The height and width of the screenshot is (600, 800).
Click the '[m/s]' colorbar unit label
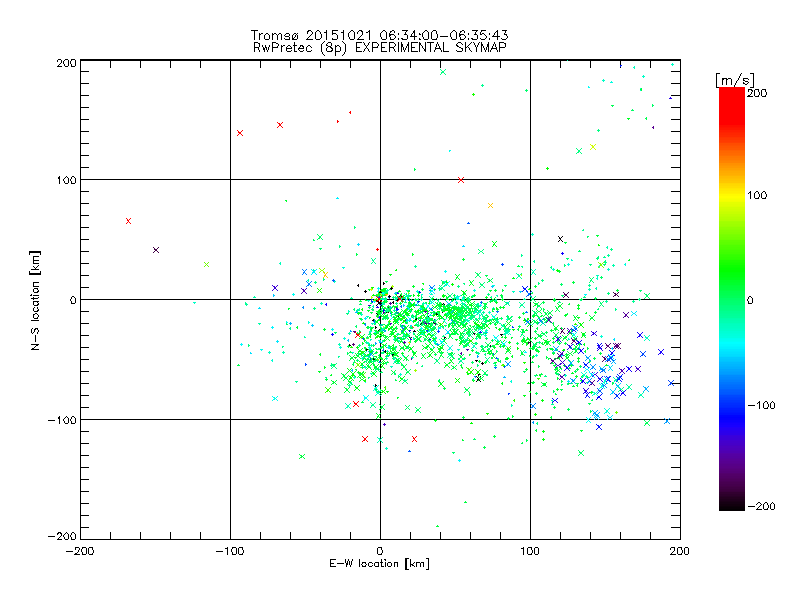click(735, 80)
